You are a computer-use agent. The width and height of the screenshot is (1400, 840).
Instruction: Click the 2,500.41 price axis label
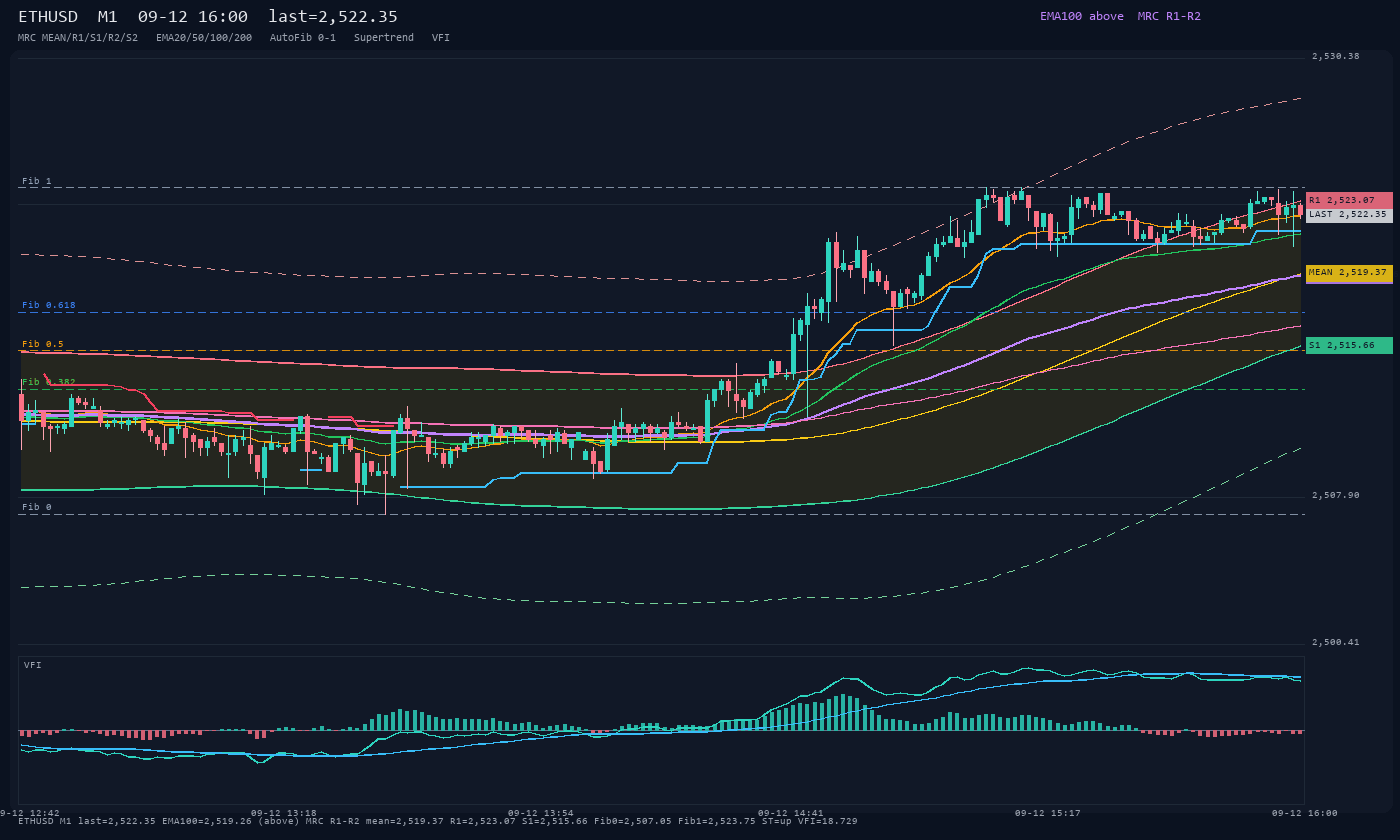tap(1336, 642)
